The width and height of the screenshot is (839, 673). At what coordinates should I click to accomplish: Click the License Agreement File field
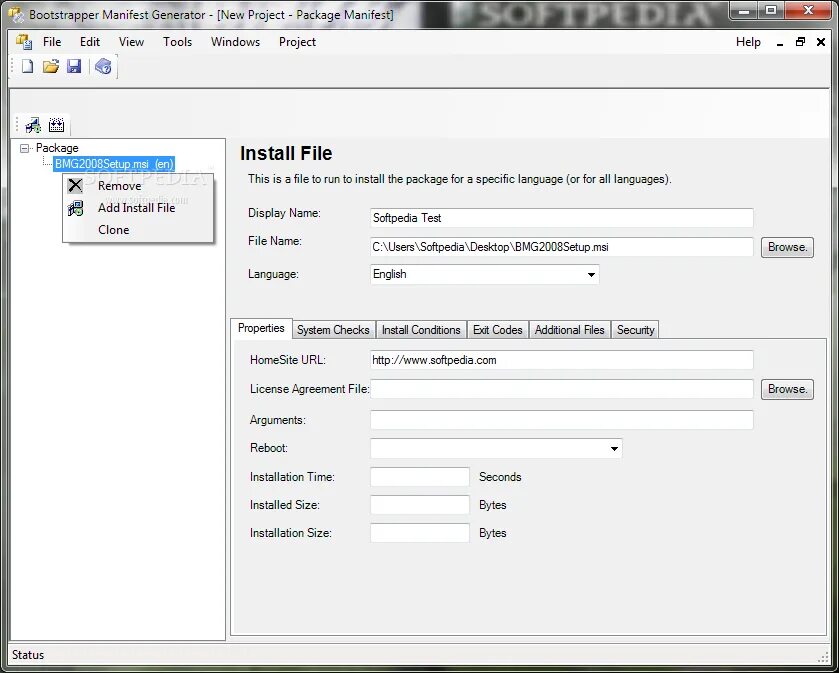pyautogui.click(x=562, y=389)
